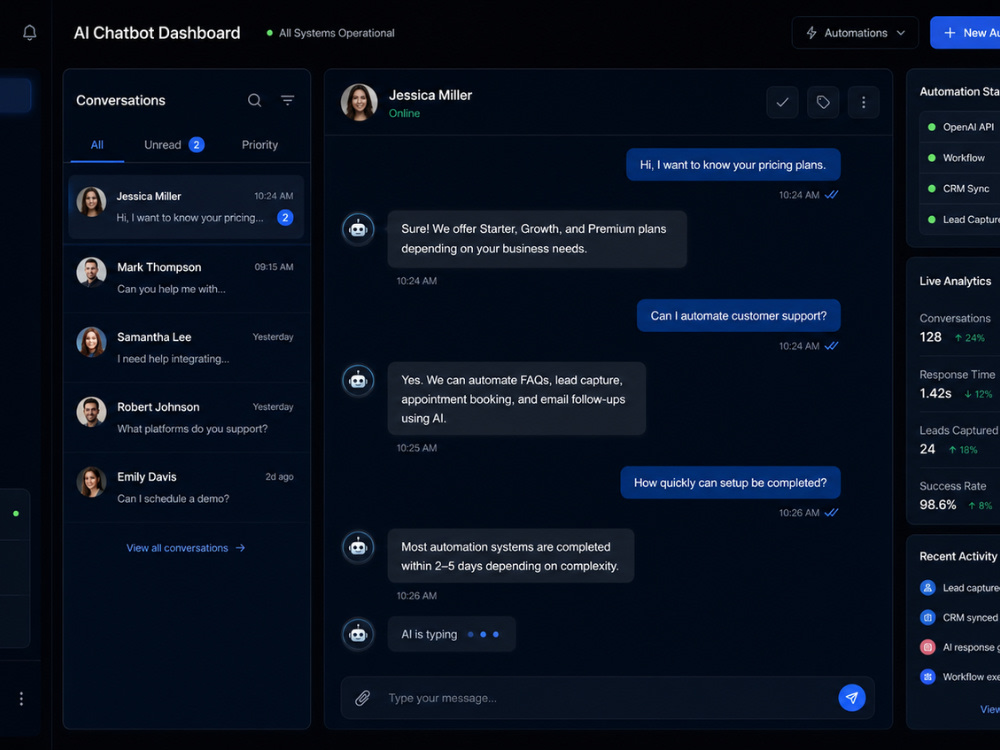Switch to the Unread tab
1000x750 pixels.
coord(173,145)
